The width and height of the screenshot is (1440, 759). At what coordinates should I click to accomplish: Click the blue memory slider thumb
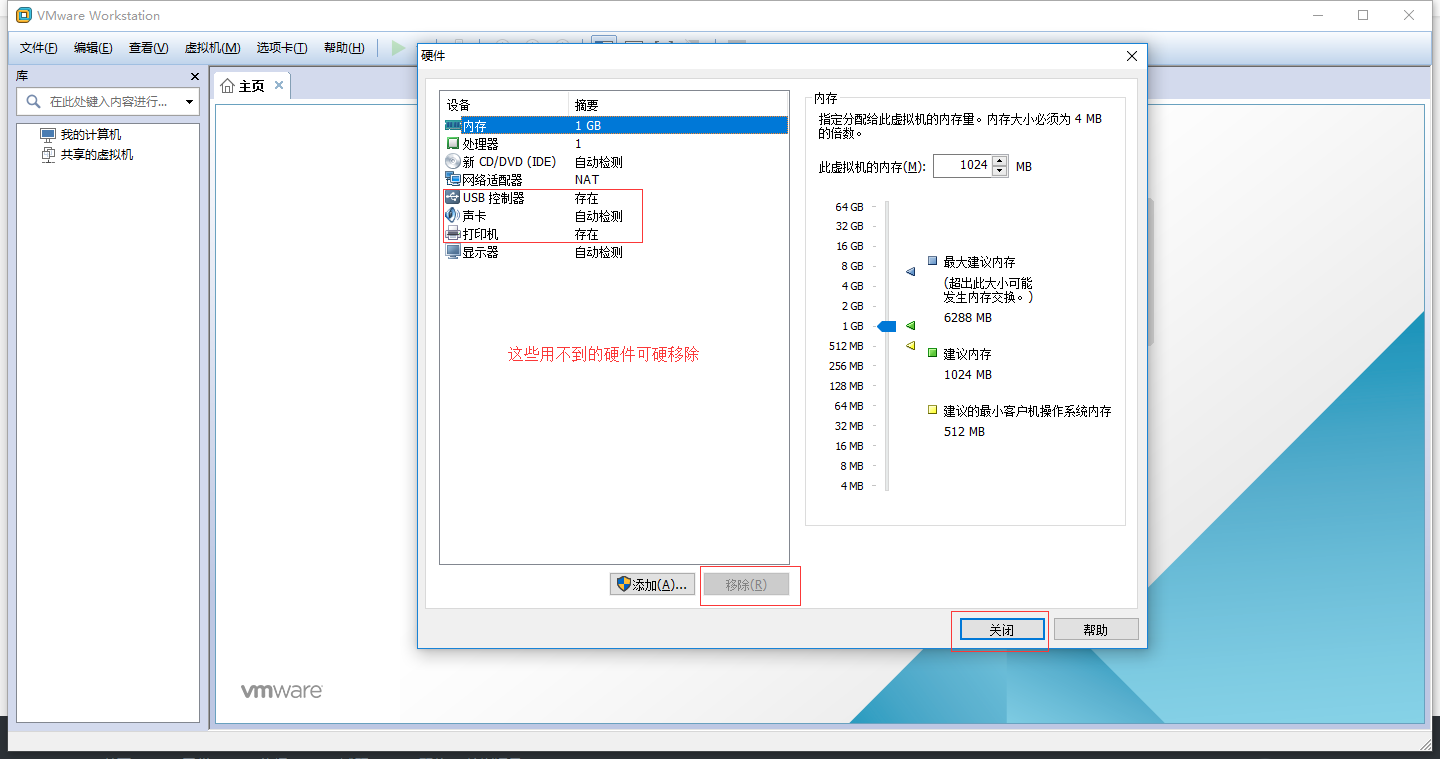[887, 326]
